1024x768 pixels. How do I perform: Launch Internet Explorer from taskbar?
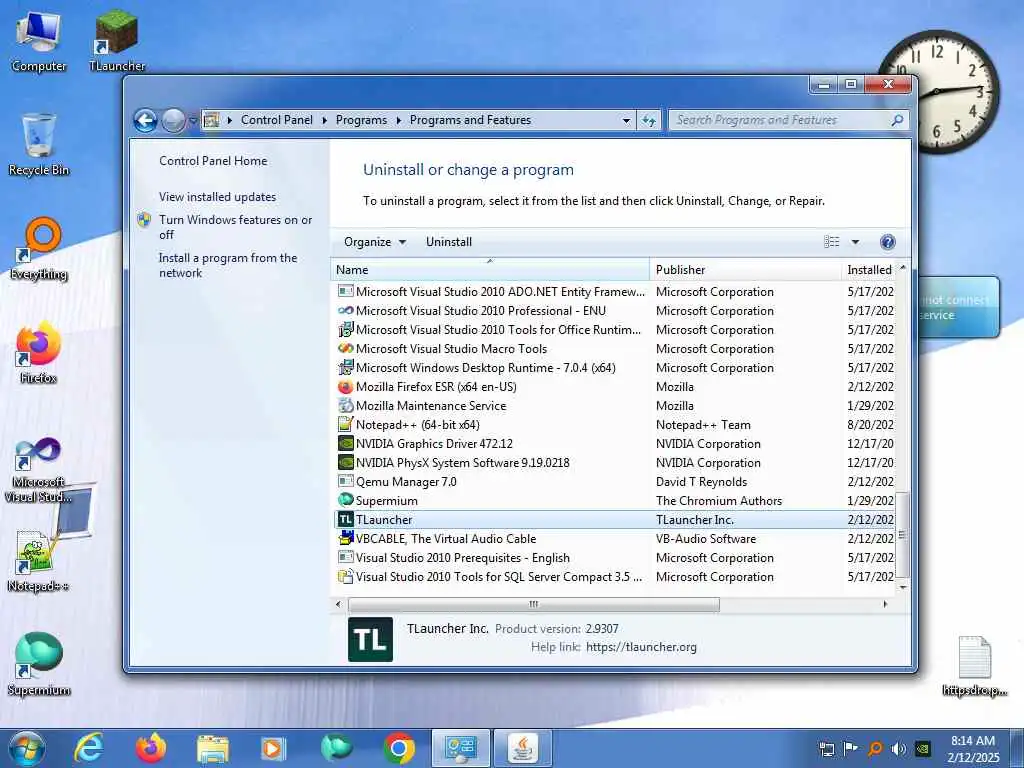[x=88, y=748]
